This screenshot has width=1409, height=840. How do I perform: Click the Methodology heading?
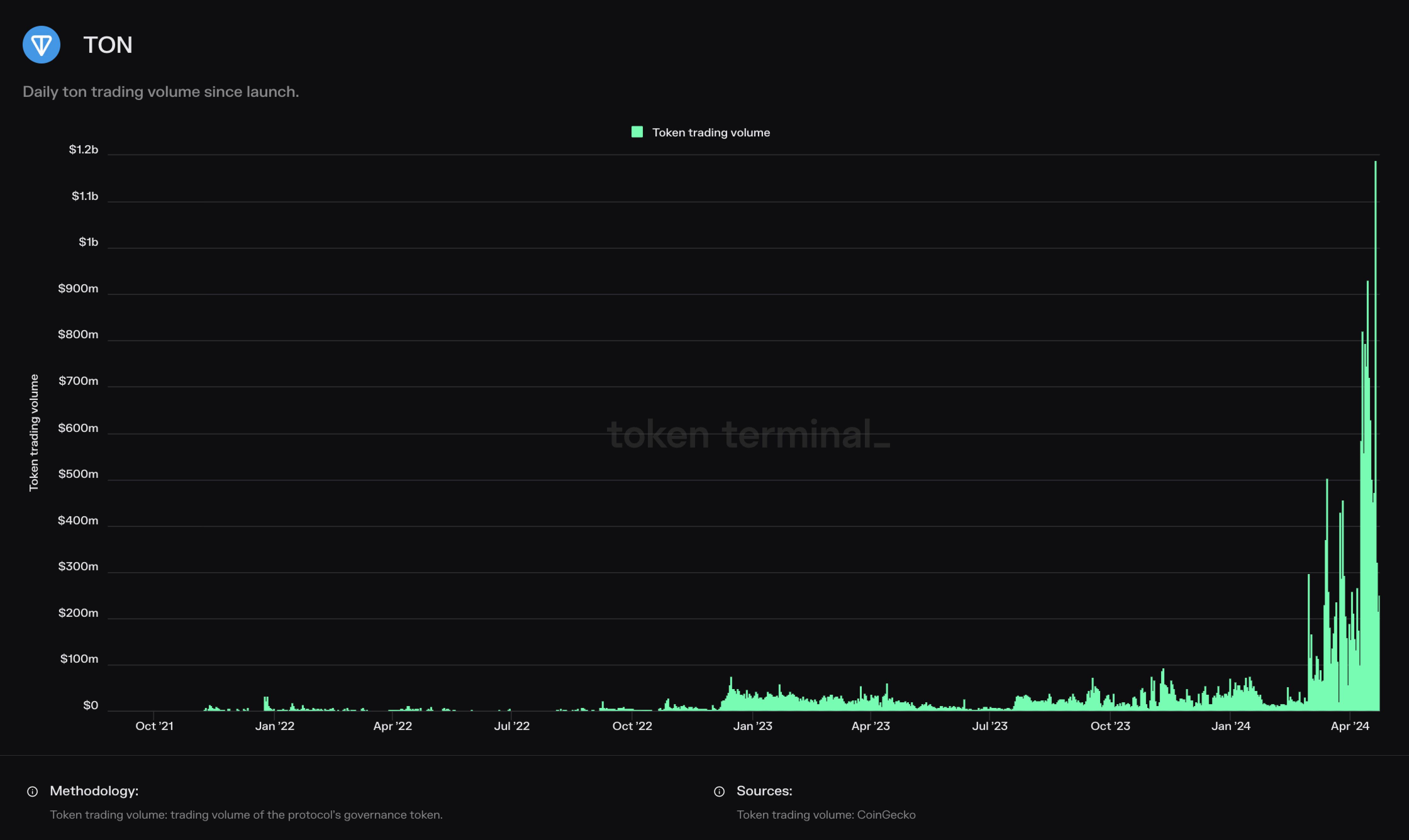click(x=94, y=791)
